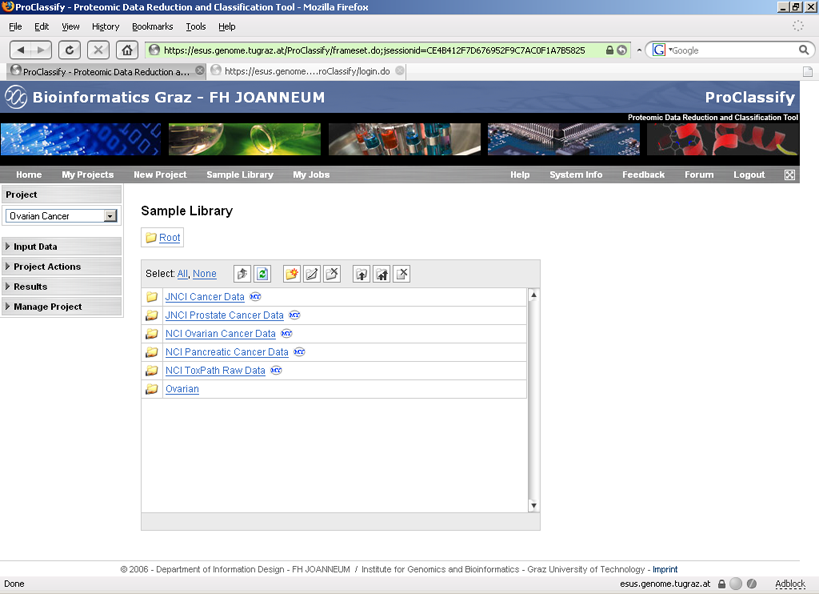Open the NCI ToxPath Raw Data link
Screen dimensions: 819x594
tap(215, 370)
